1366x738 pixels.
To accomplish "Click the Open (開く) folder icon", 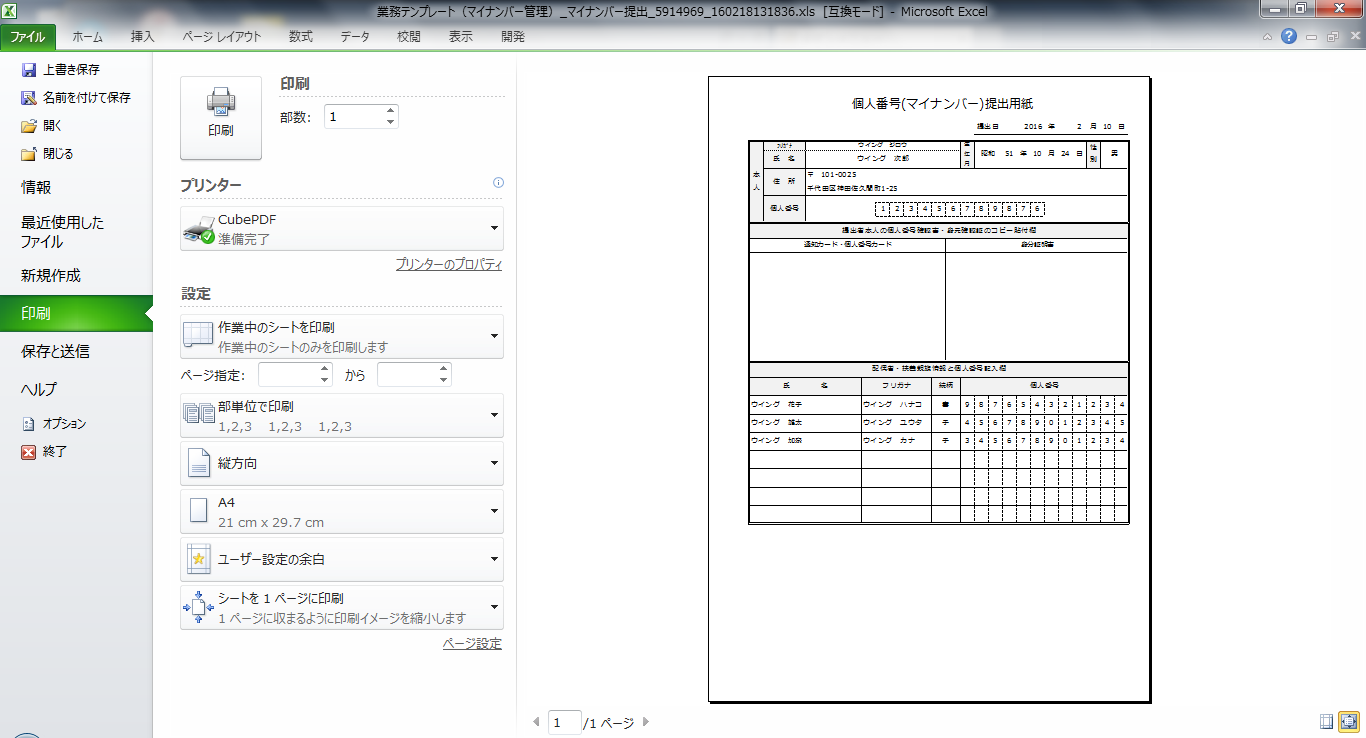I will (29, 126).
